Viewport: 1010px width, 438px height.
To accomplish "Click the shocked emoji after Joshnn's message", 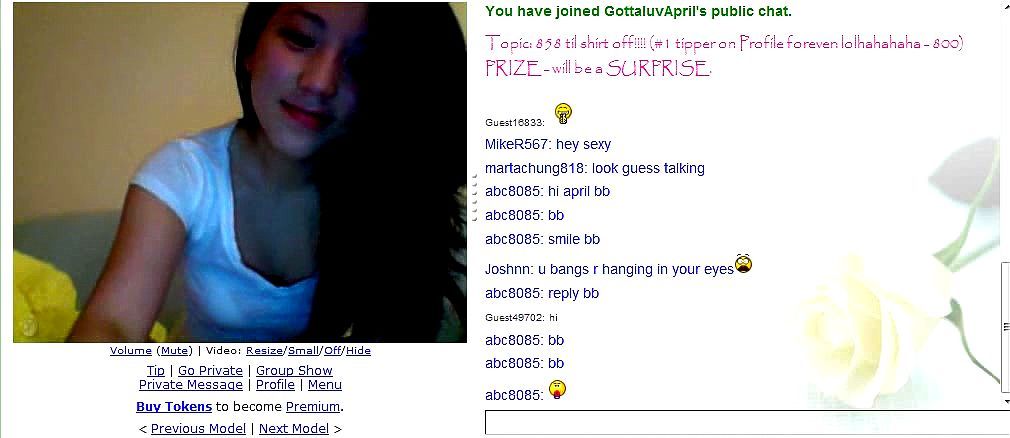I will tap(743, 263).
